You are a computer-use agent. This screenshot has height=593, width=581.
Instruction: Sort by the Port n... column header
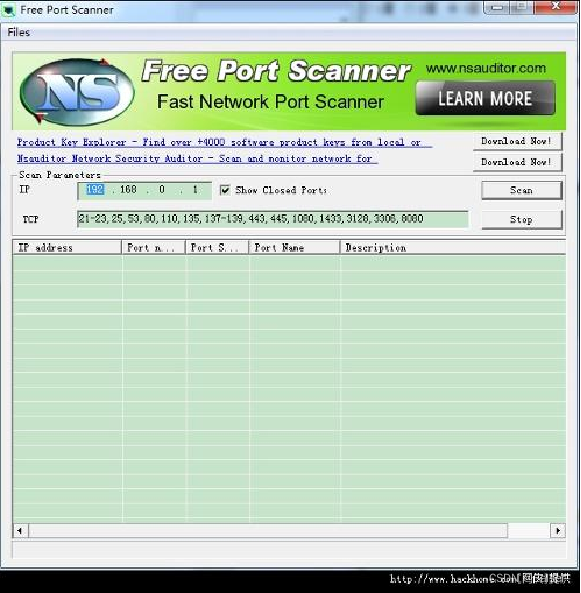click(x=153, y=248)
